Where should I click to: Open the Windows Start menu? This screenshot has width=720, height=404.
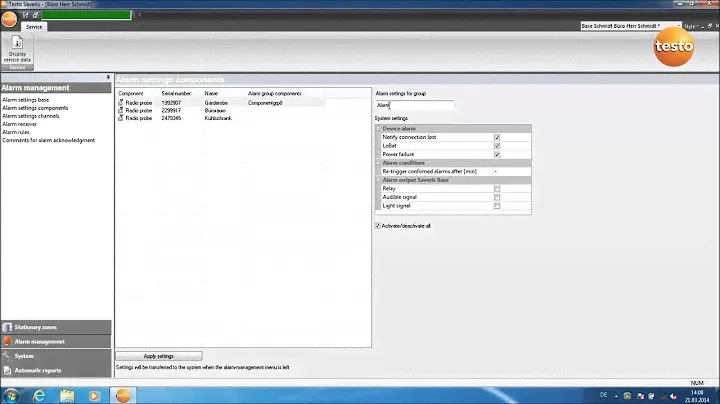pyautogui.click(x=11, y=395)
